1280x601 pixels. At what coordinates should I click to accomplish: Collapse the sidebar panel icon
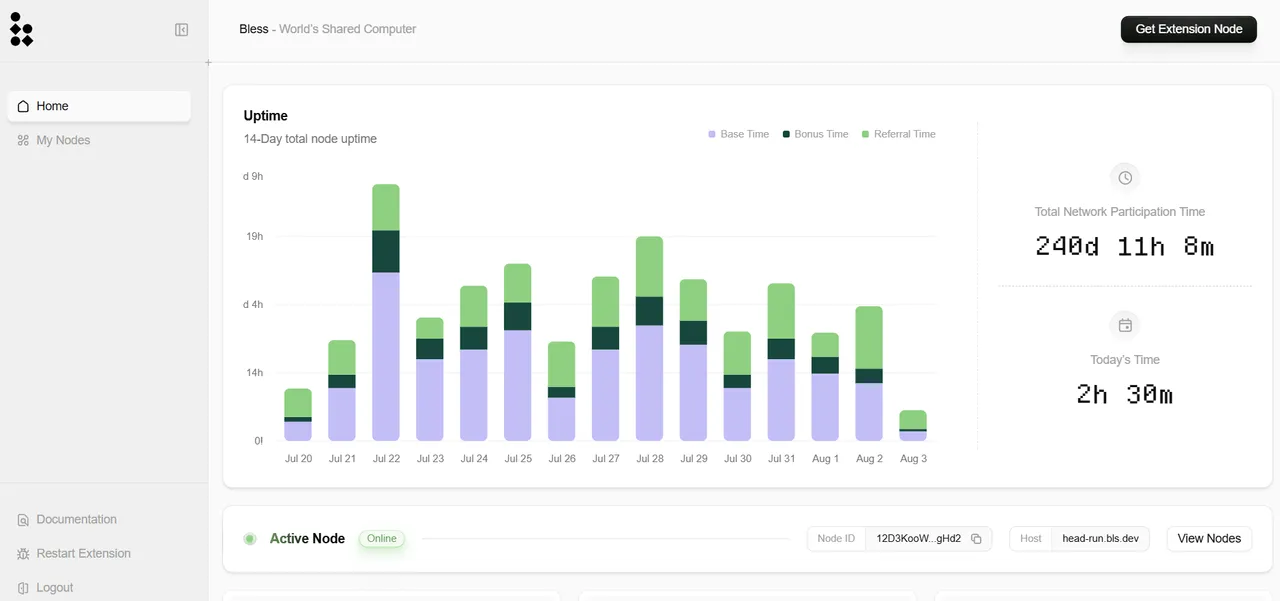click(182, 30)
